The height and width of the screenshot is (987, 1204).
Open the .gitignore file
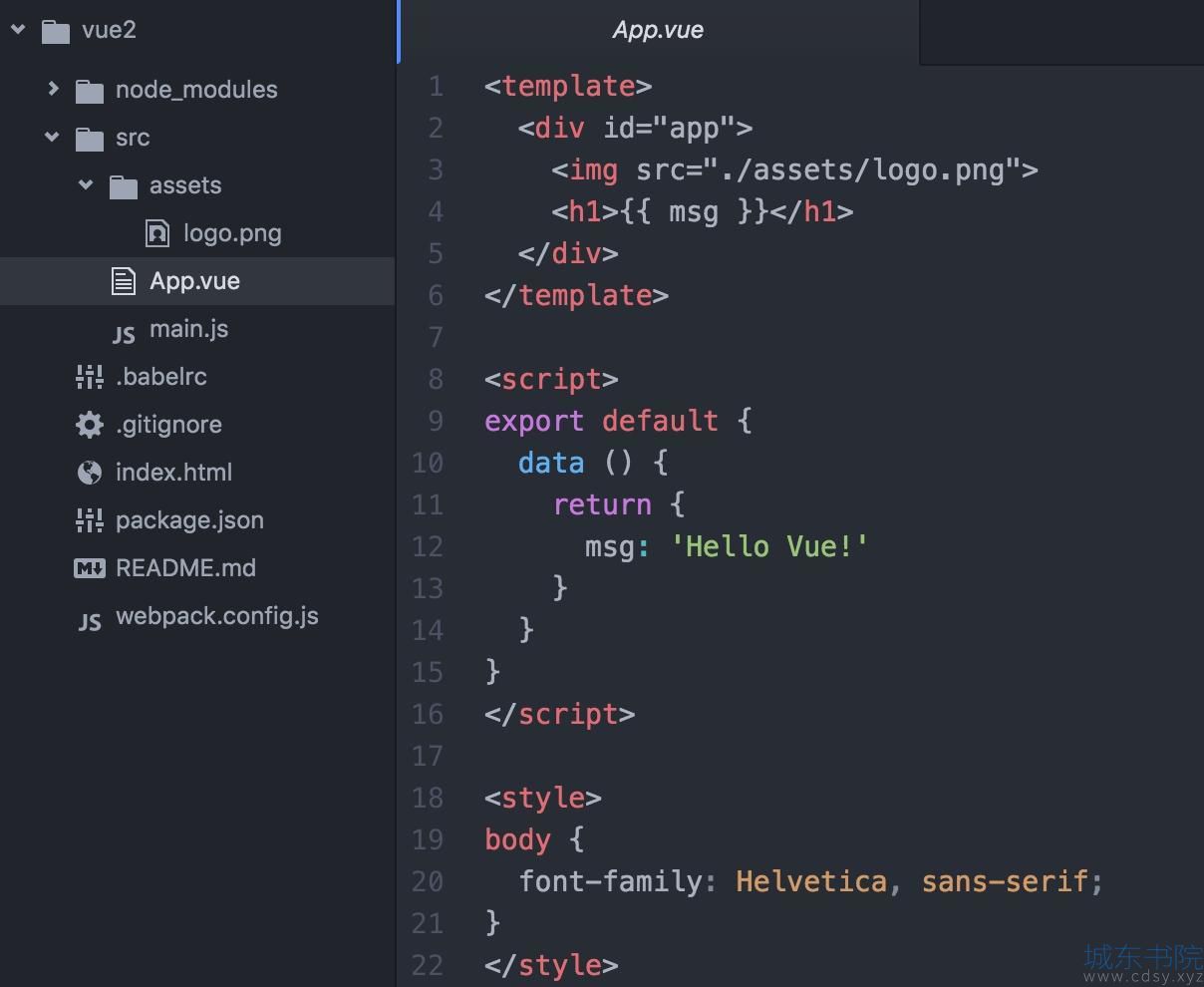(168, 425)
